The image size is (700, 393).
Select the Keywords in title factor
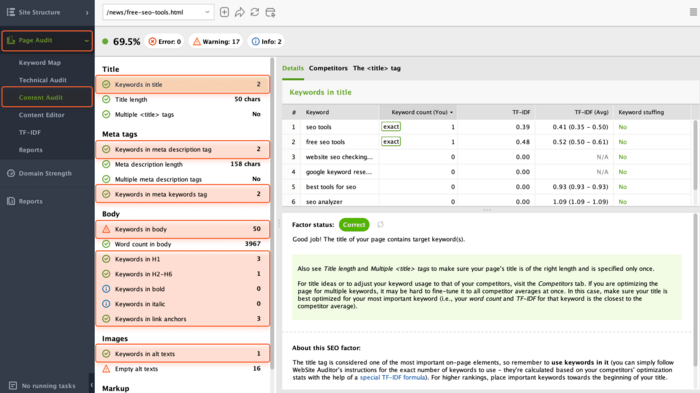click(x=183, y=84)
